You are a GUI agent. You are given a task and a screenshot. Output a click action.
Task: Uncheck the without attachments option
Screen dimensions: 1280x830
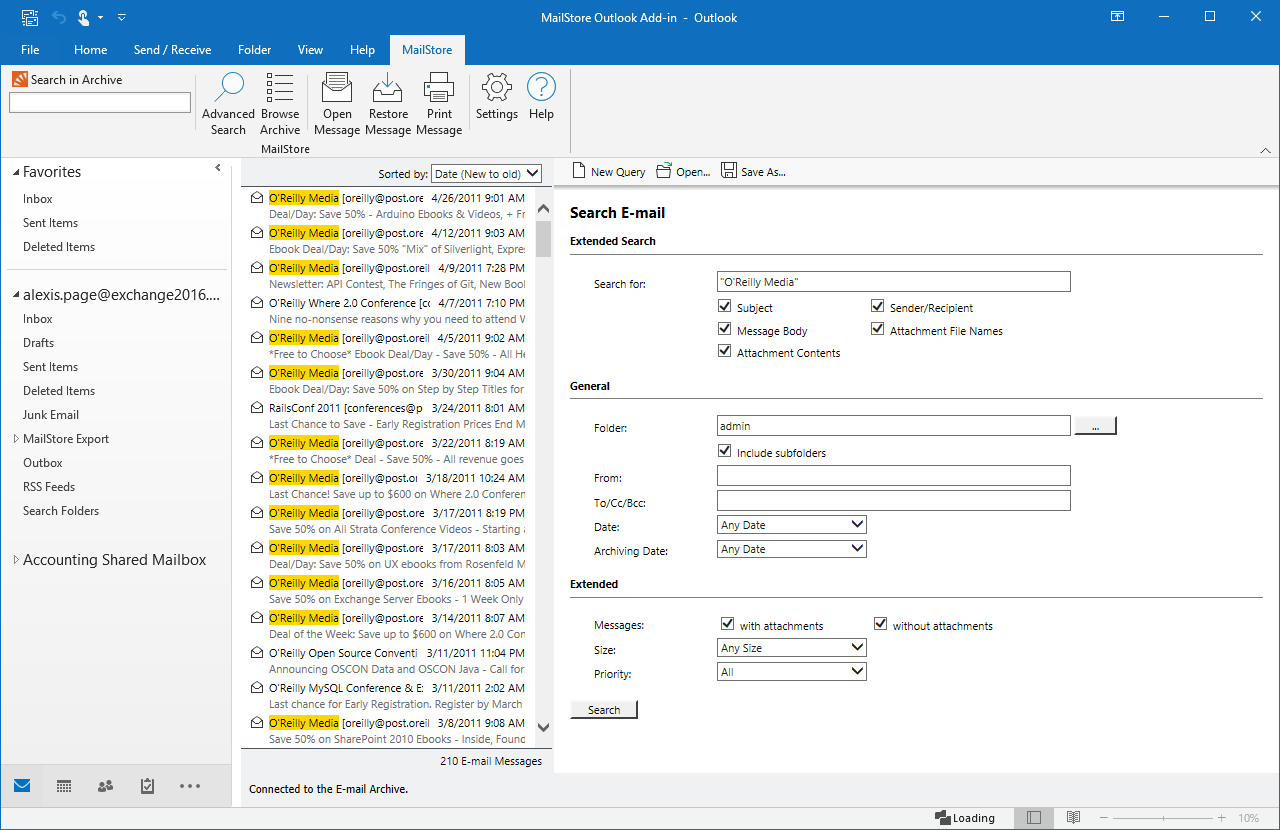880,625
